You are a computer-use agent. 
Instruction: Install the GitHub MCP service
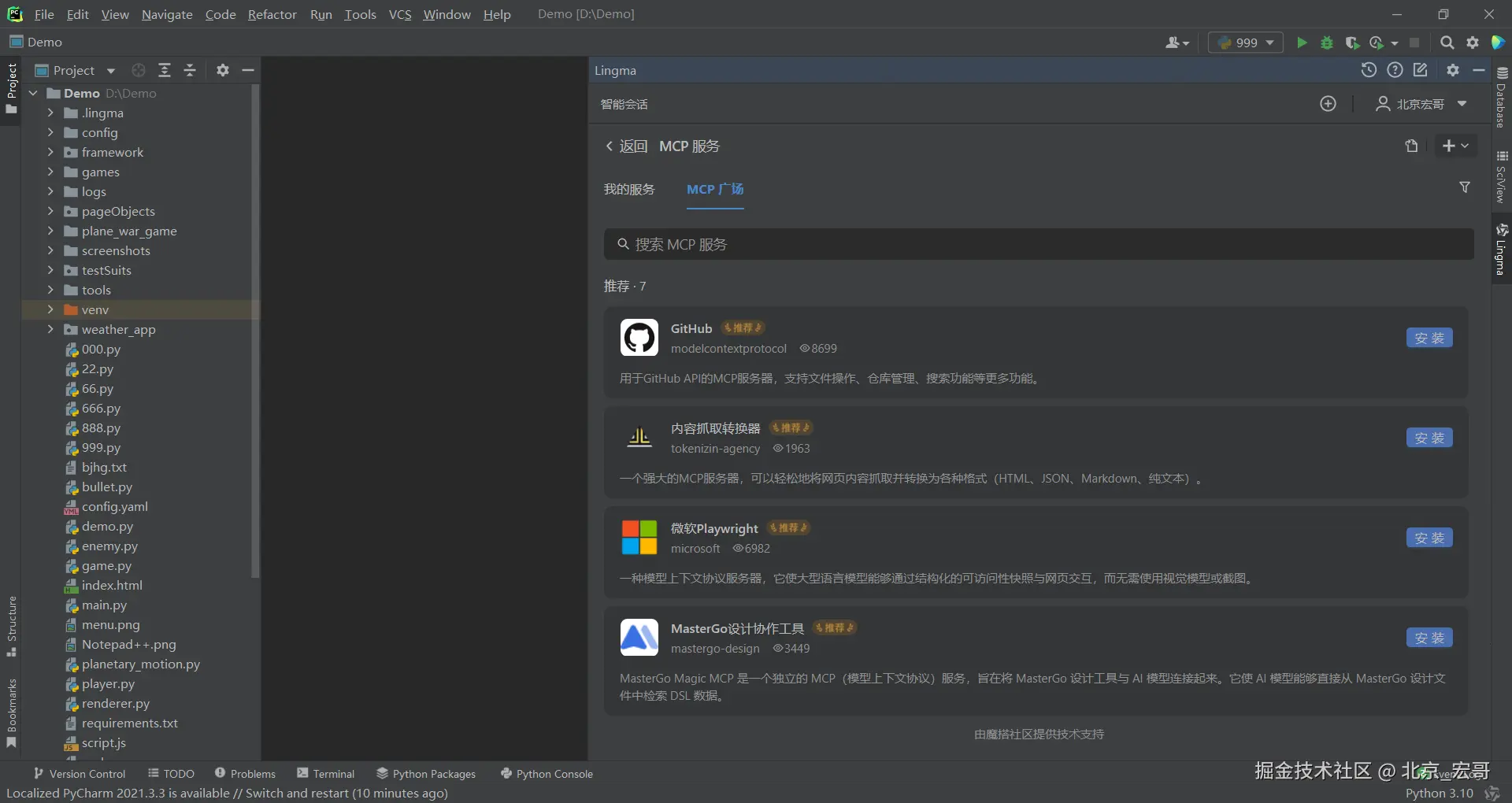point(1429,338)
